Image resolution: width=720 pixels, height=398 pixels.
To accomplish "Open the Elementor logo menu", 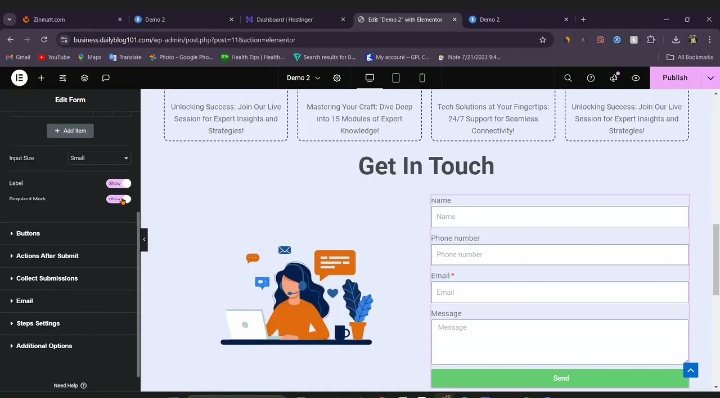I will pyautogui.click(x=19, y=78).
